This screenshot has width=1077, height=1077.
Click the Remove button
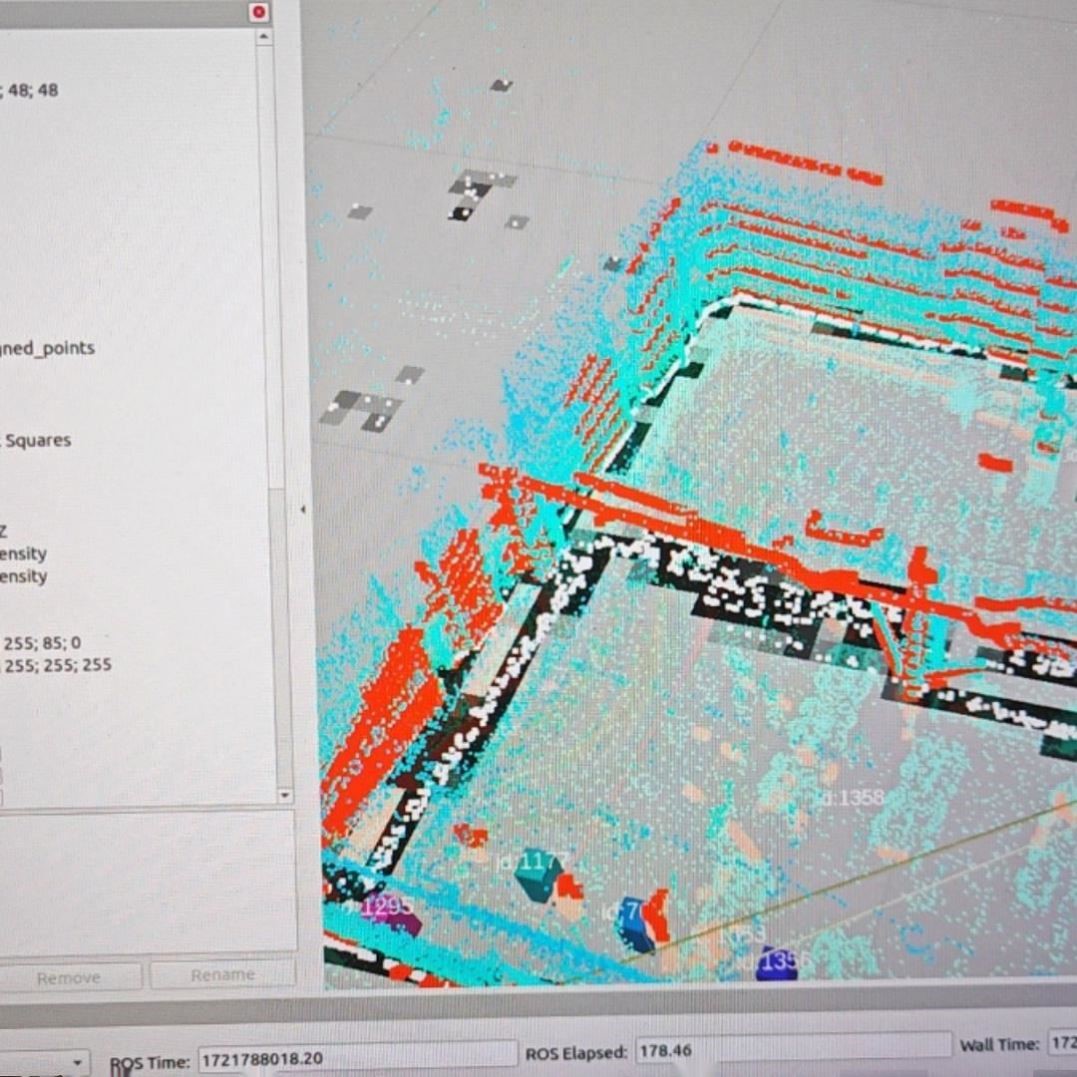pyautogui.click(x=69, y=977)
